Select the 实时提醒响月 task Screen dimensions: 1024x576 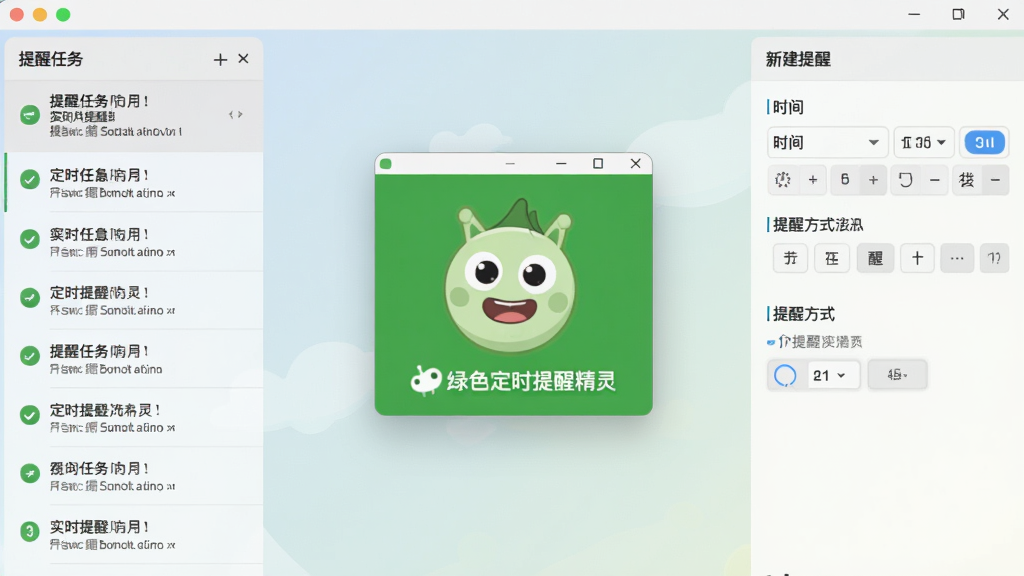click(x=134, y=534)
